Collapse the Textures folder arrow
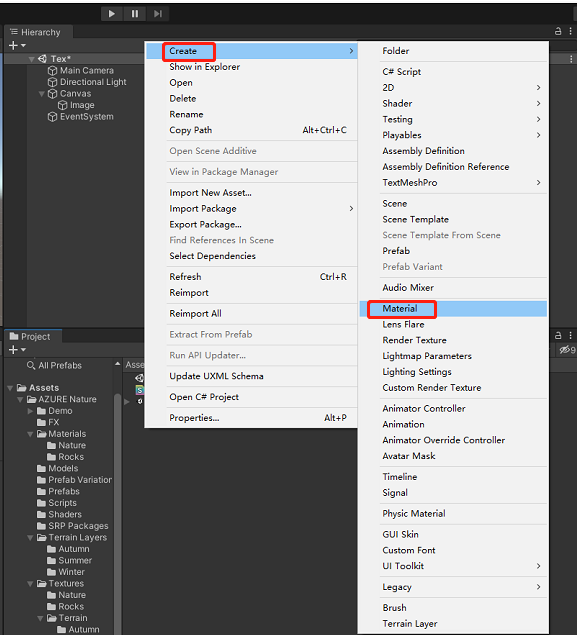The width and height of the screenshot is (577, 635). 30,584
